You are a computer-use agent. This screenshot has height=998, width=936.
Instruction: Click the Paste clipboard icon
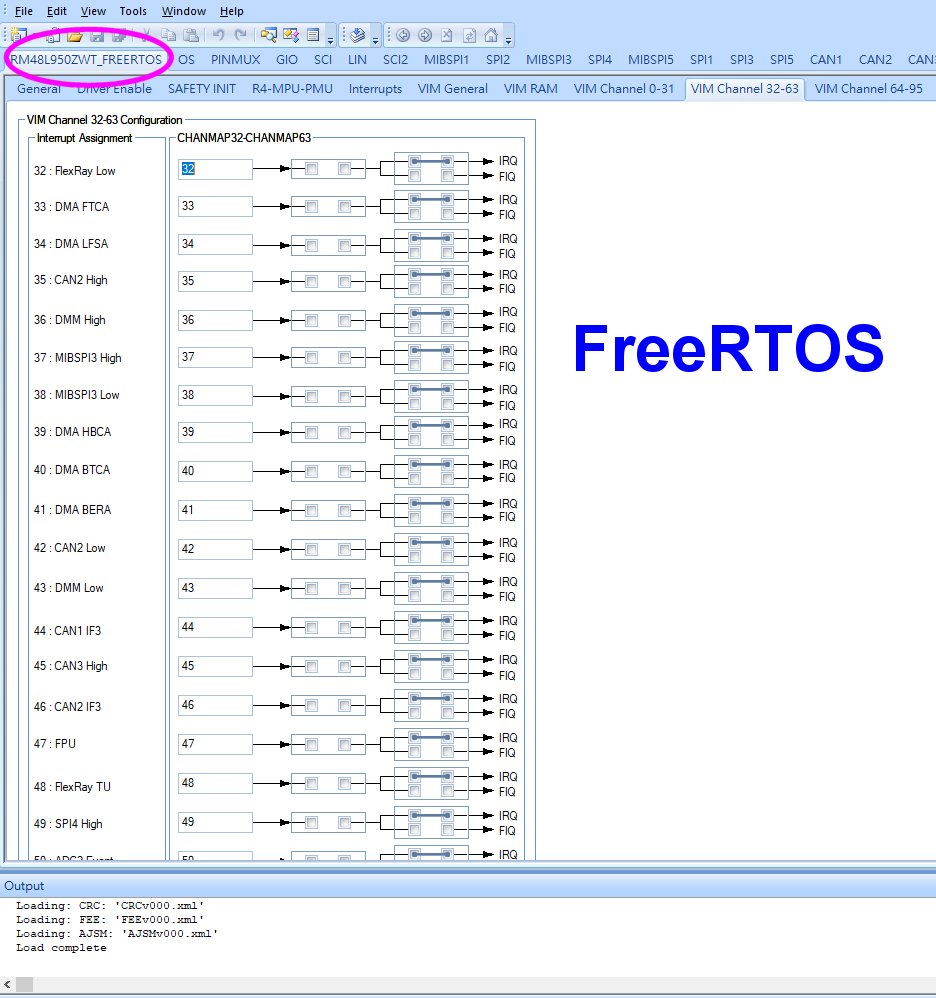[190, 36]
